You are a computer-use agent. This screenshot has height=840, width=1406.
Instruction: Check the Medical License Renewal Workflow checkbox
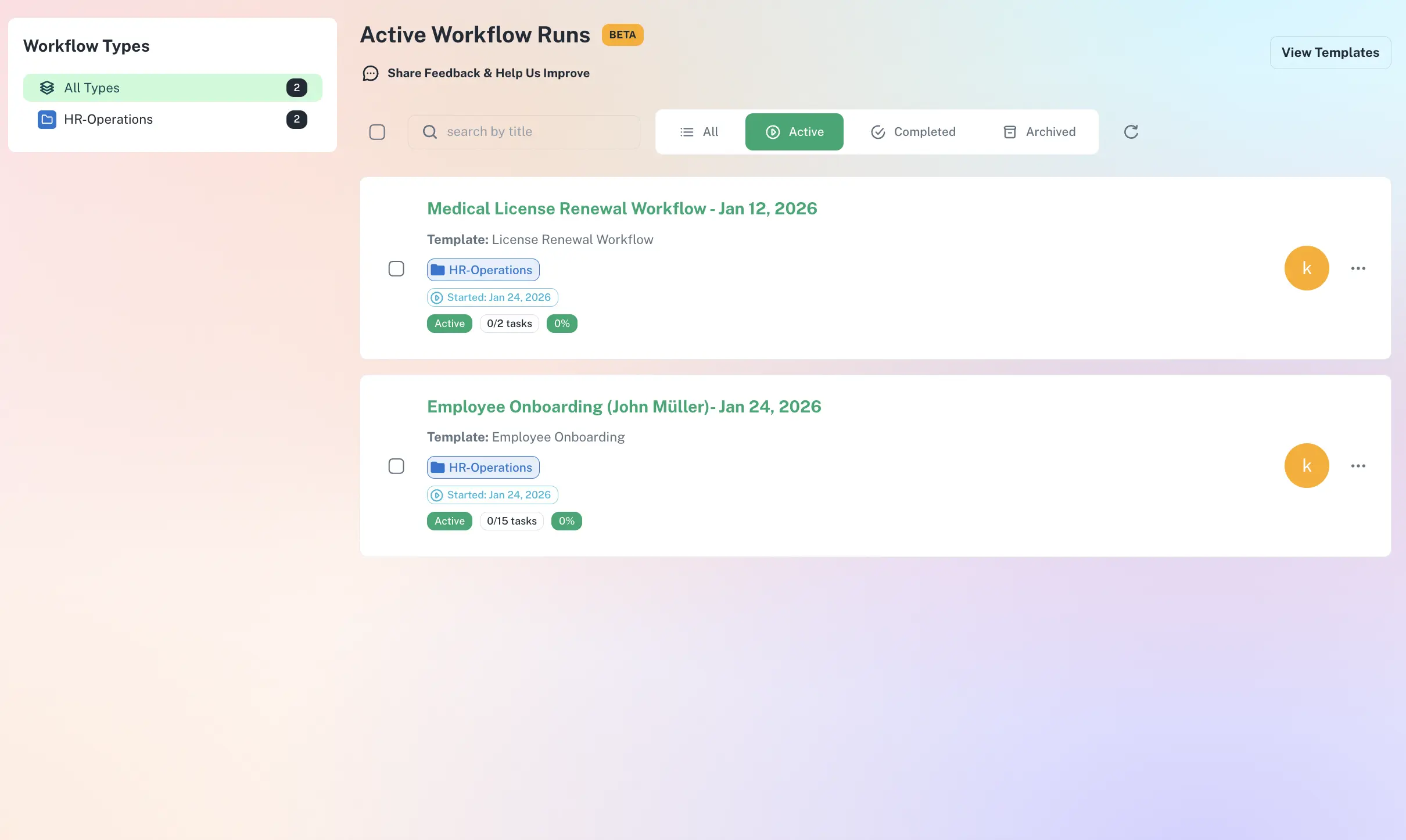(396, 268)
